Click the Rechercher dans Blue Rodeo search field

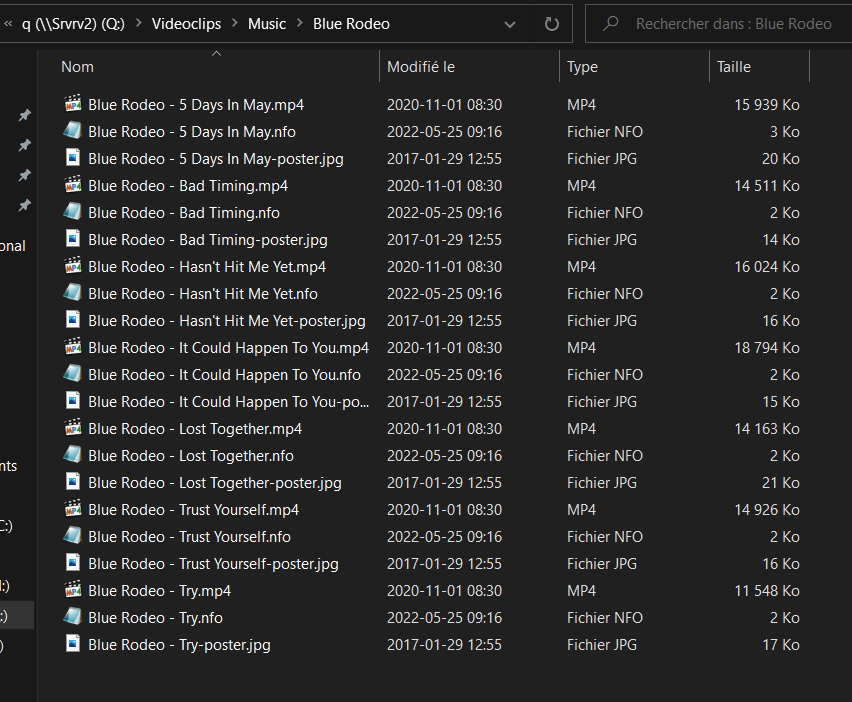click(x=733, y=23)
